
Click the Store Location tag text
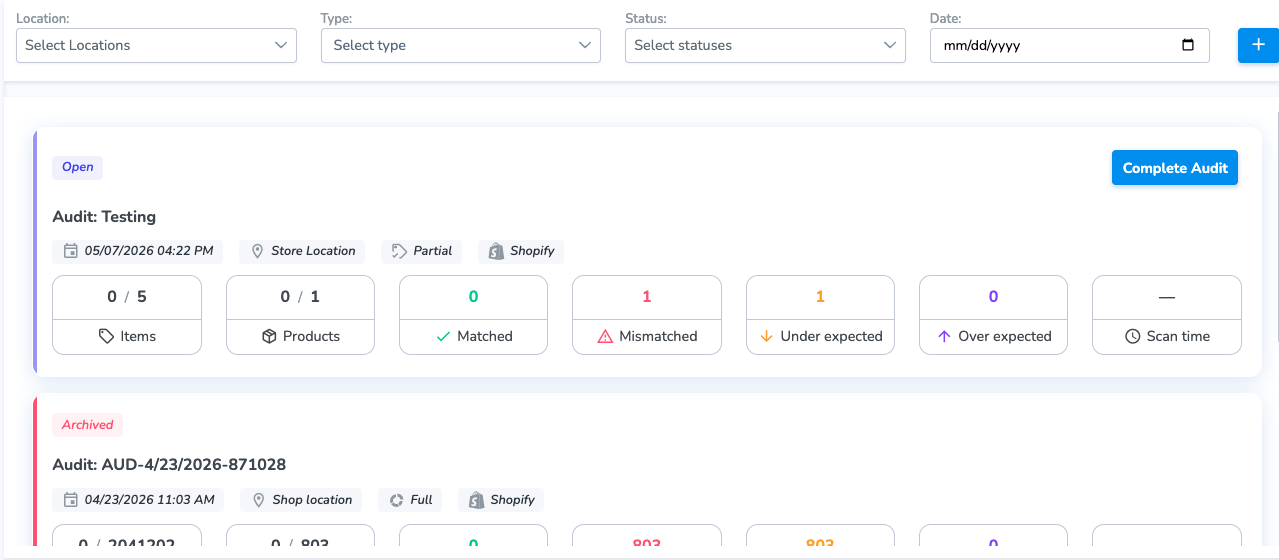(313, 251)
